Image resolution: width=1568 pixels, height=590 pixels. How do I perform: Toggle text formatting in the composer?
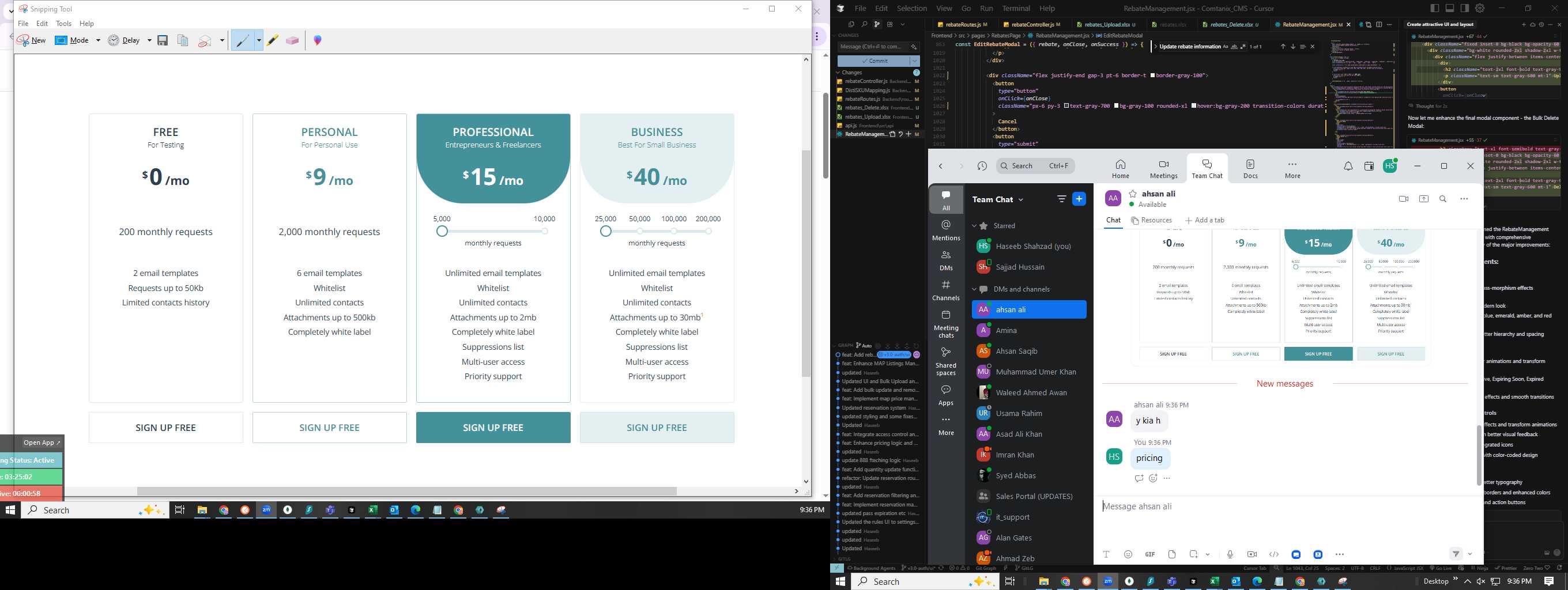(1106, 554)
